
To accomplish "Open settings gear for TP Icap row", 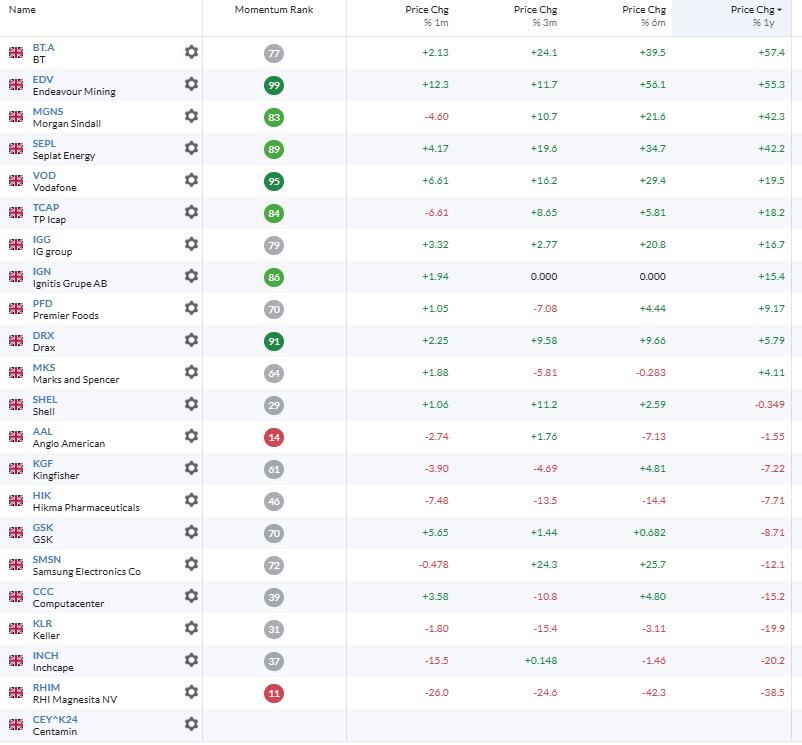I will (x=191, y=212).
